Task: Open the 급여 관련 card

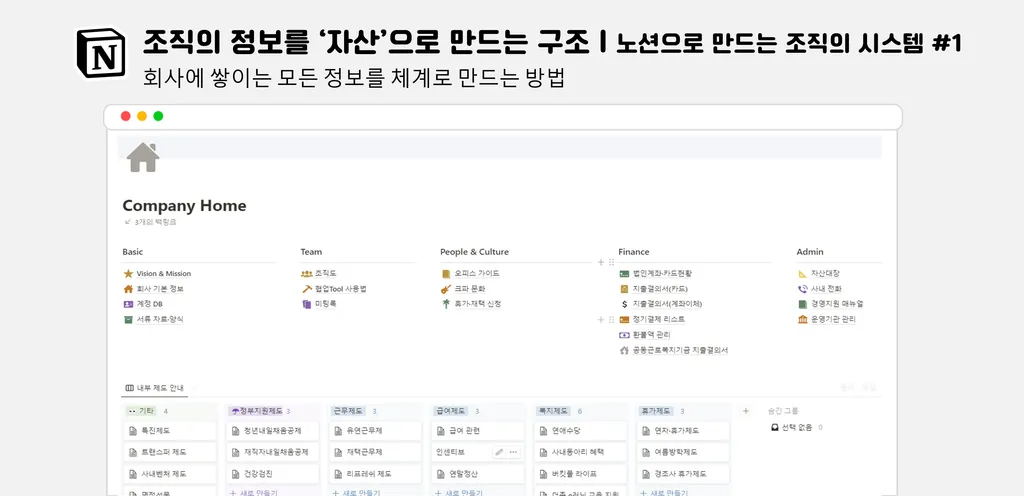Action: tap(478, 431)
